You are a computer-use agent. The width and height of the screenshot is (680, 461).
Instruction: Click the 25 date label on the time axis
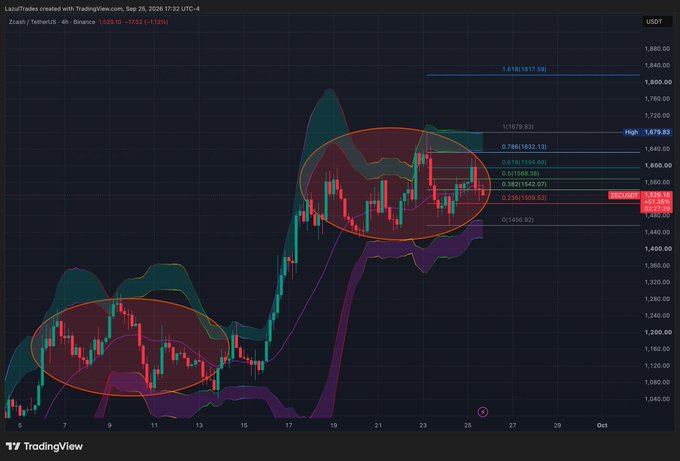tap(468, 425)
